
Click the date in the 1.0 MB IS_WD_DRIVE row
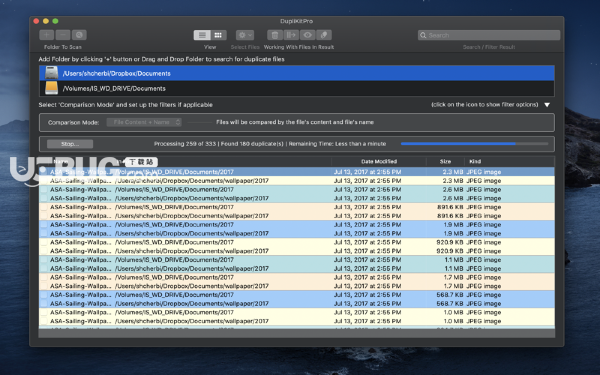pyautogui.click(x=368, y=312)
